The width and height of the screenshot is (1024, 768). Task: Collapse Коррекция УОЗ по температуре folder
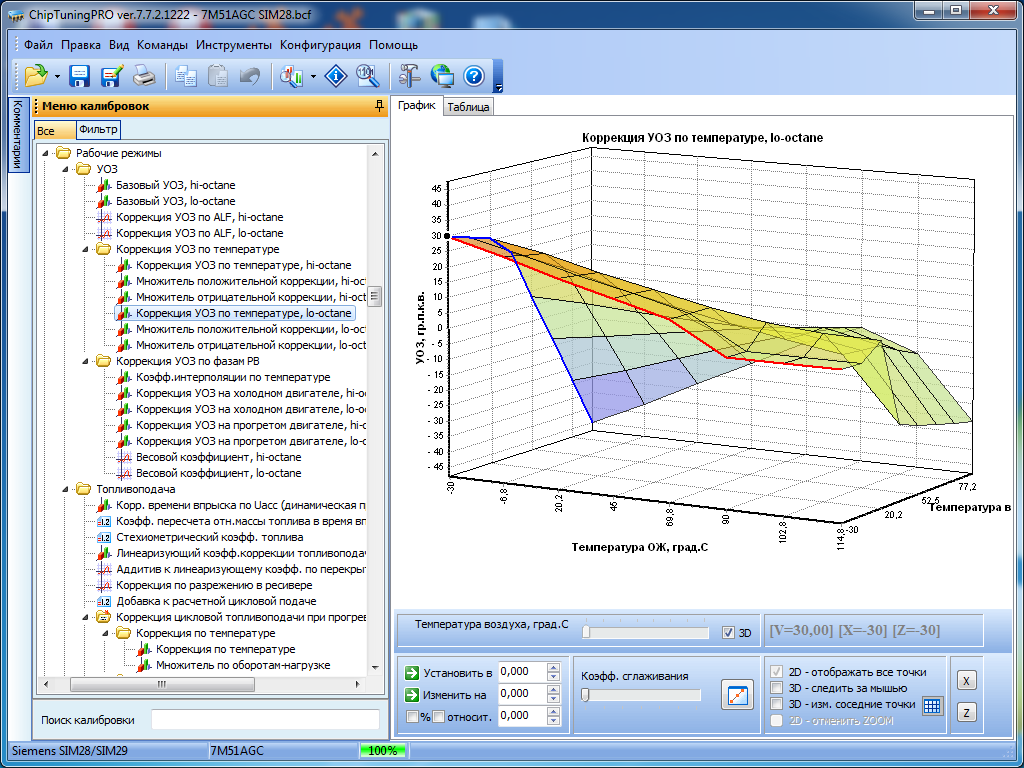pyautogui.click(x=86, y=249)
